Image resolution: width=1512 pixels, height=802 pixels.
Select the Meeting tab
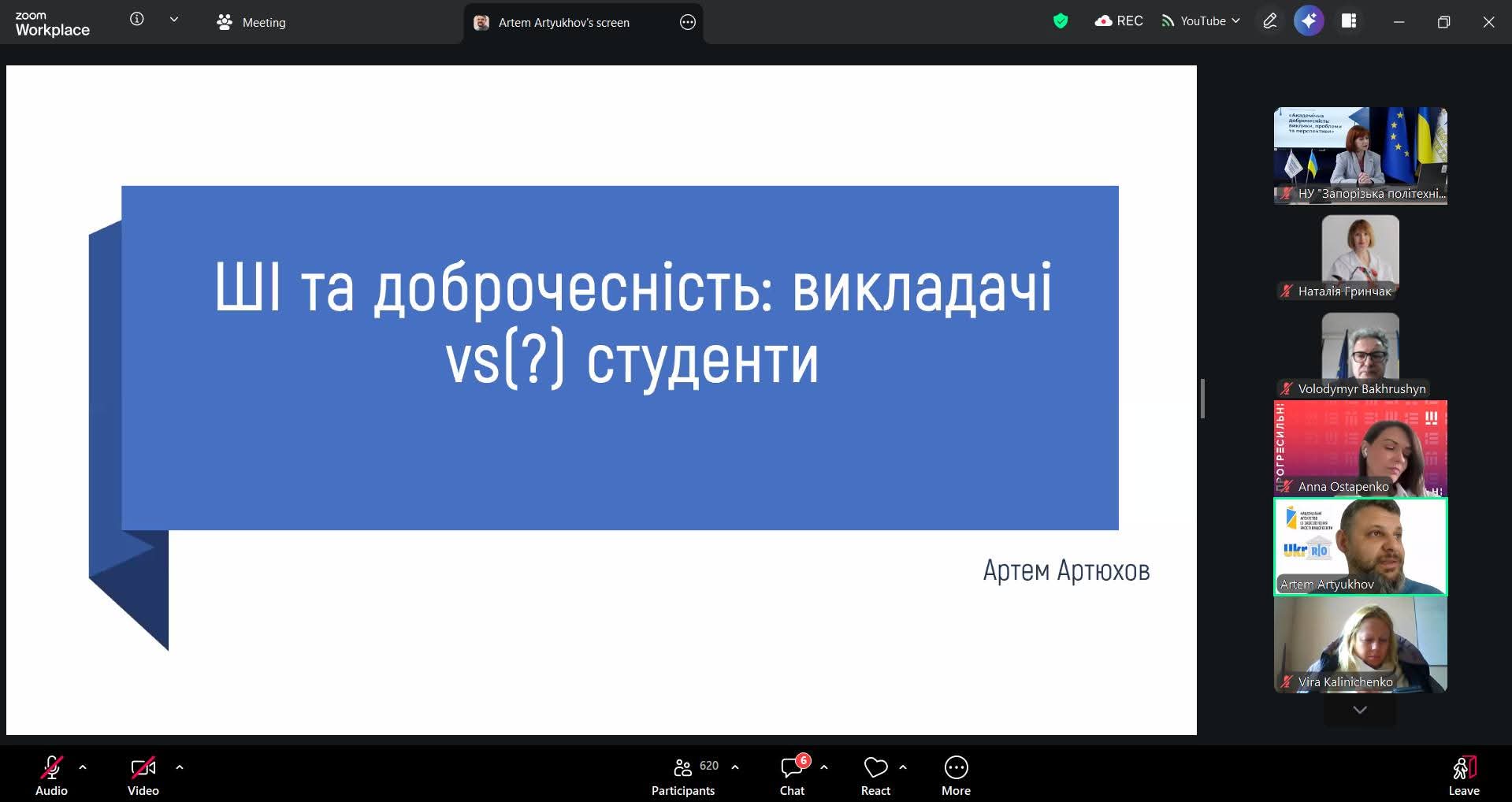click(x=251, y=23)
